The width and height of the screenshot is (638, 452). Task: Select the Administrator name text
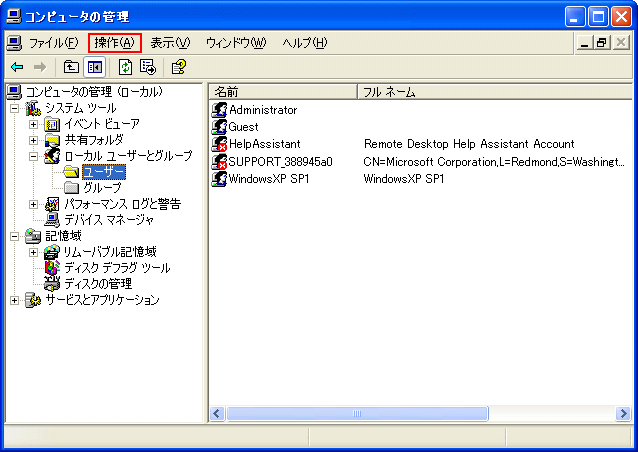coord(263,110)
